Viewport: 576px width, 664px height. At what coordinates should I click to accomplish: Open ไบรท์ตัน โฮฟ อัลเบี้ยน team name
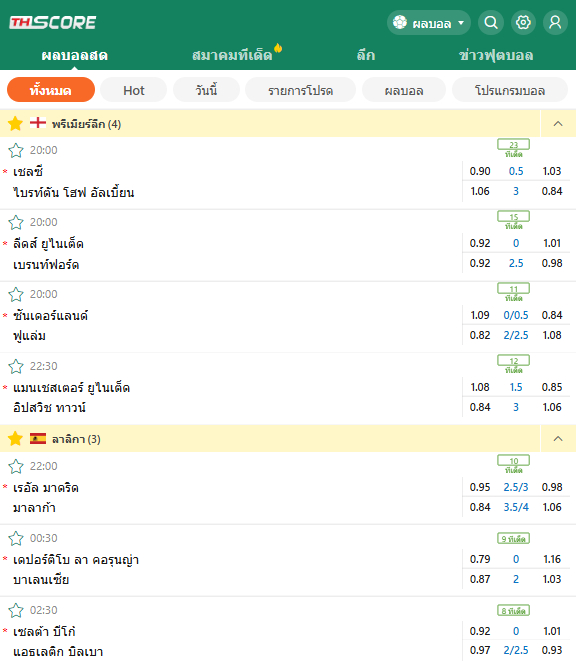click(x=74, y=192)
